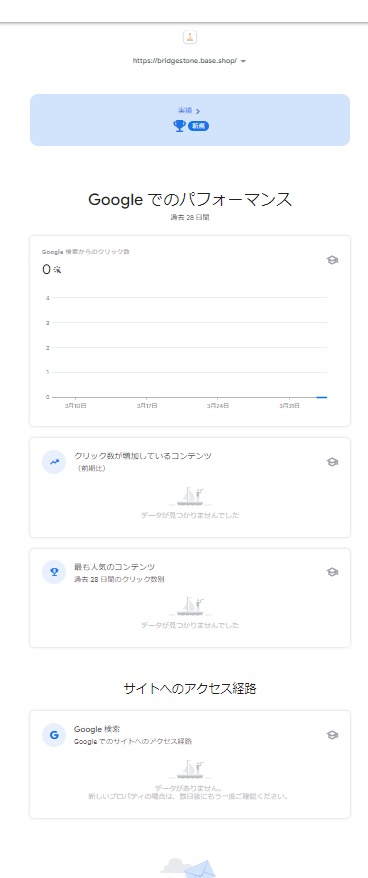Open the bridgestone.base.shop property selector

coord(189,60)
